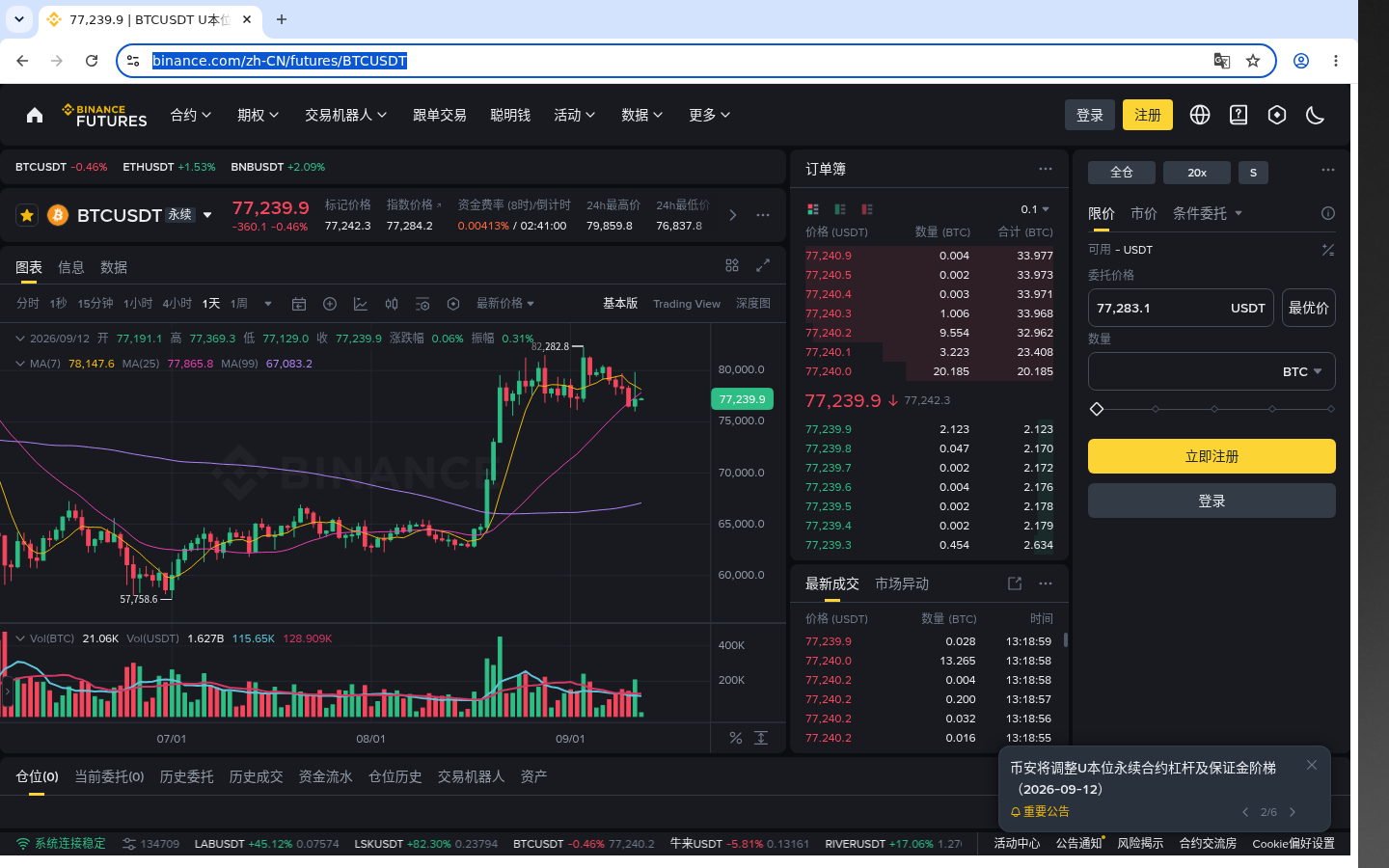The width and height of the screenshot is (1389, 868).
Task: Set price using the 最优价 button
Action: [1309, 308]
